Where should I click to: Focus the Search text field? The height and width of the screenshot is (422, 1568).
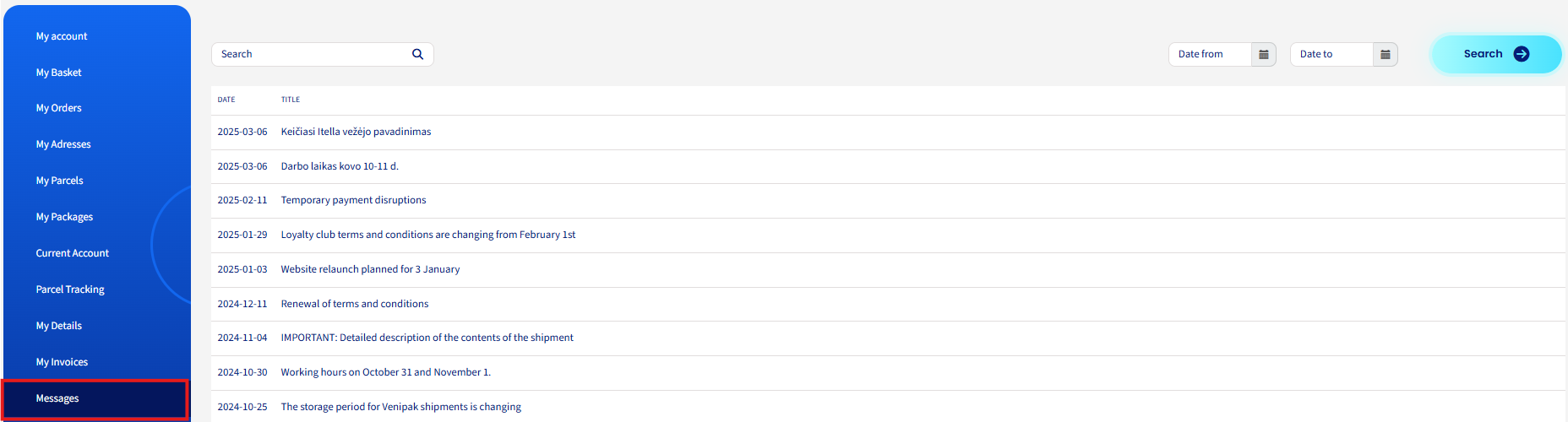click(x=313, y=54)
